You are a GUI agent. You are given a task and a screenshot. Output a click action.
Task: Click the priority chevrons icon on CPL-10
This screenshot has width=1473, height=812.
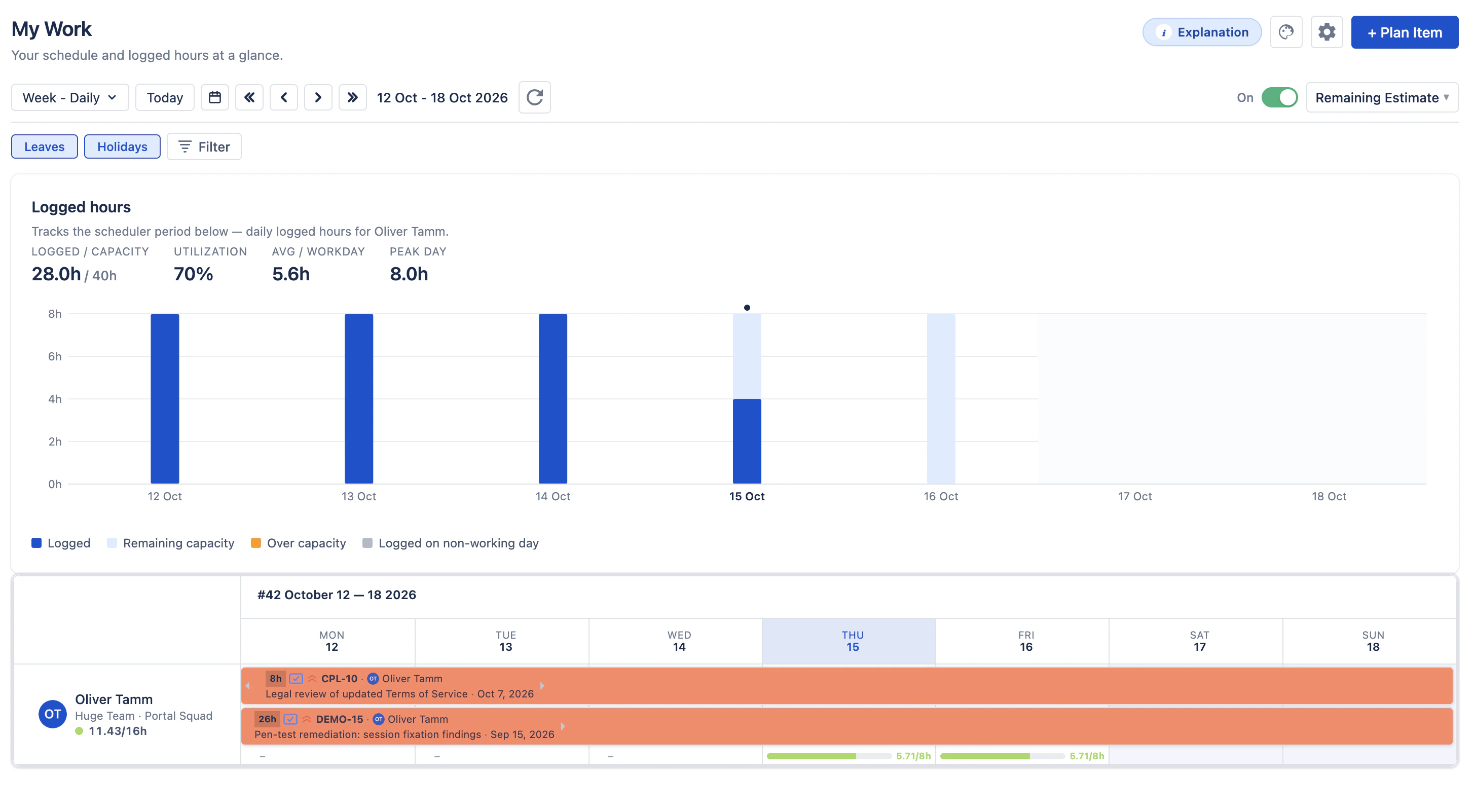point(312,679)
